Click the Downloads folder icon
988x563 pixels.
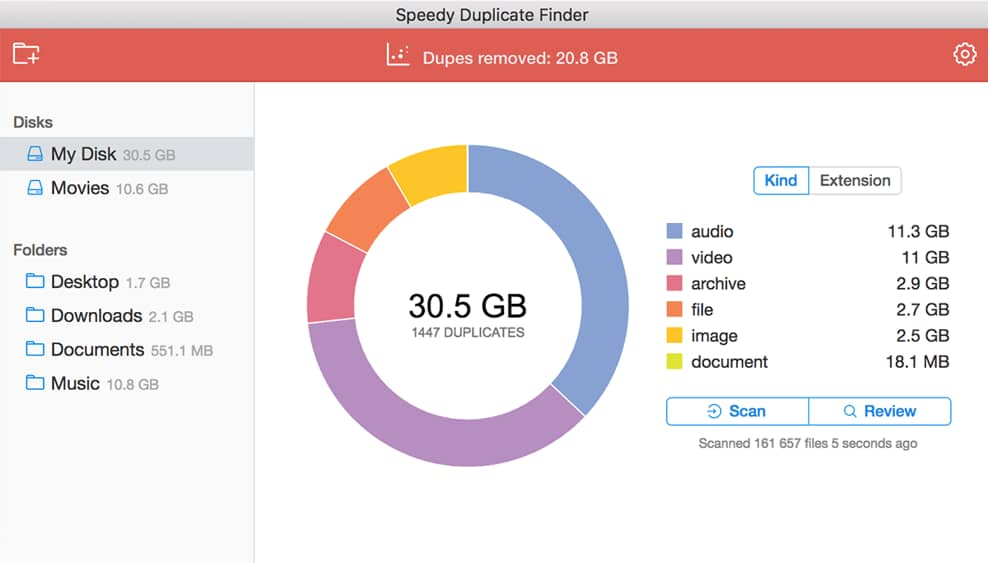tap(35, 315)
